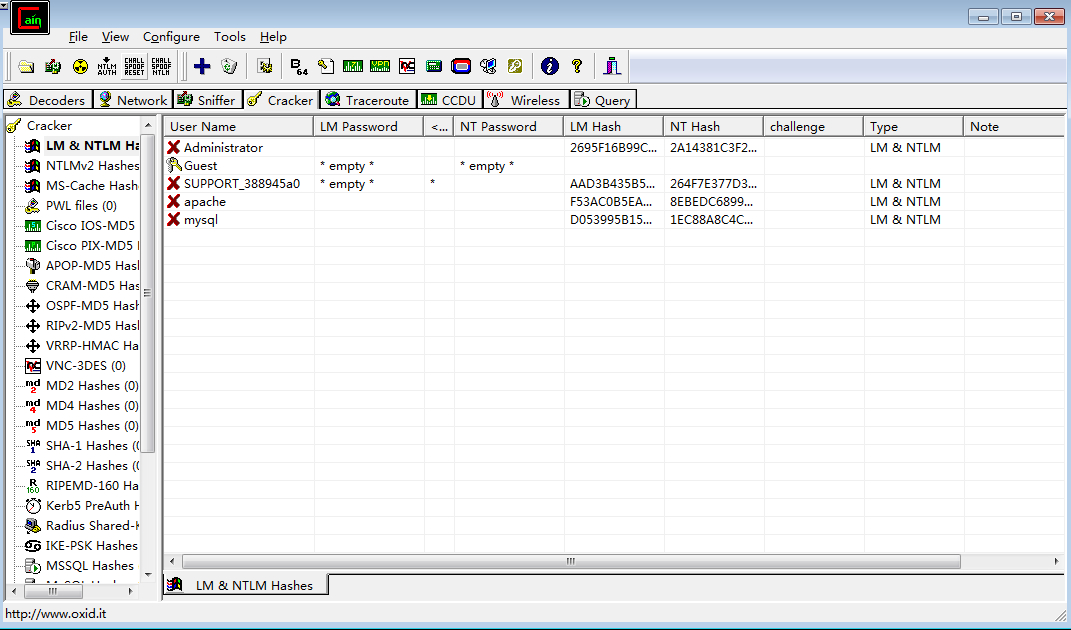Screen dimensions: 1071x630
Task: Open the Box Revealer monitor icon
Action: coord(488,66)
